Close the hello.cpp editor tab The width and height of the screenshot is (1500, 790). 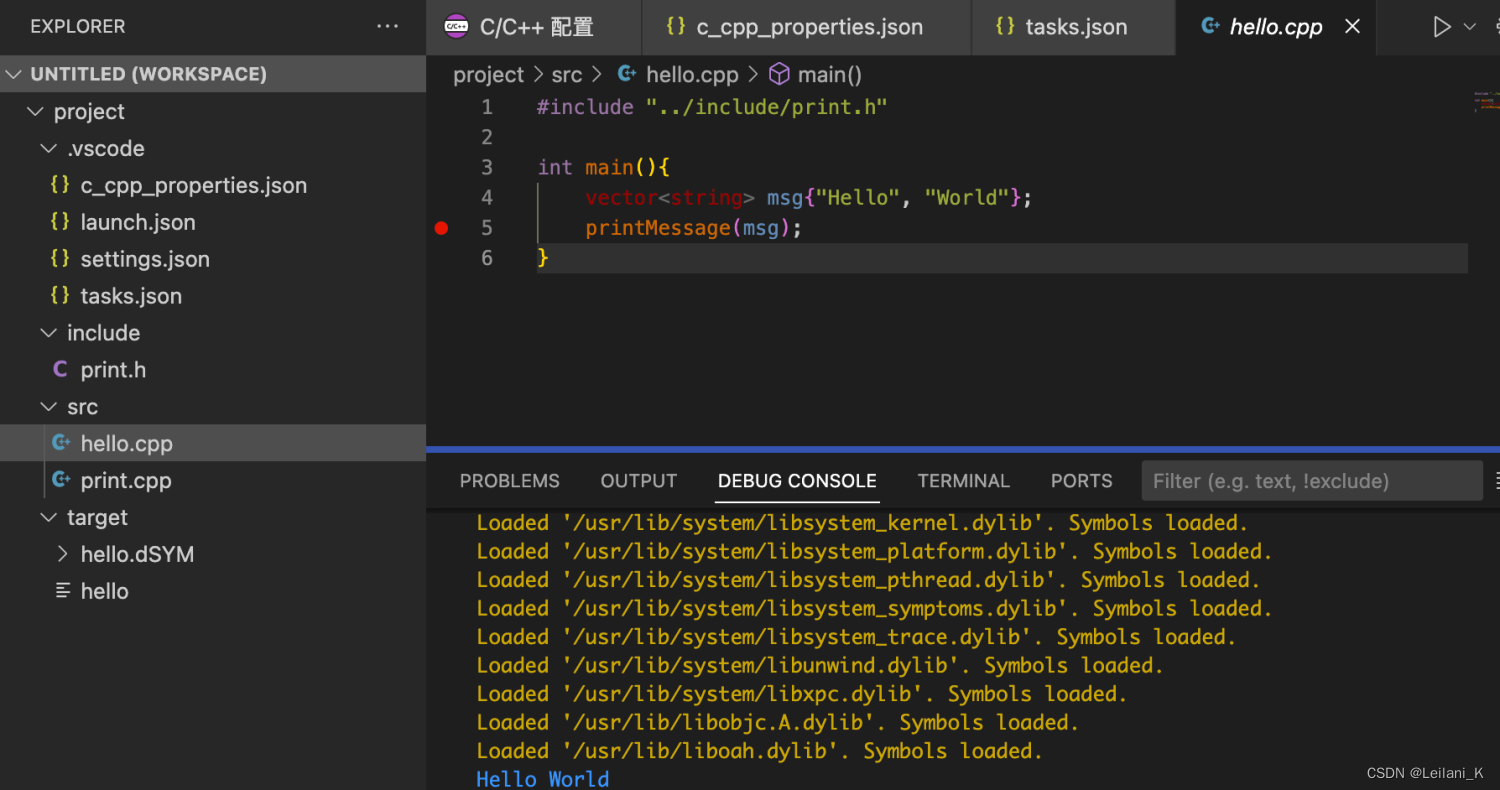pyautogui.click(x=1353, y=27)
